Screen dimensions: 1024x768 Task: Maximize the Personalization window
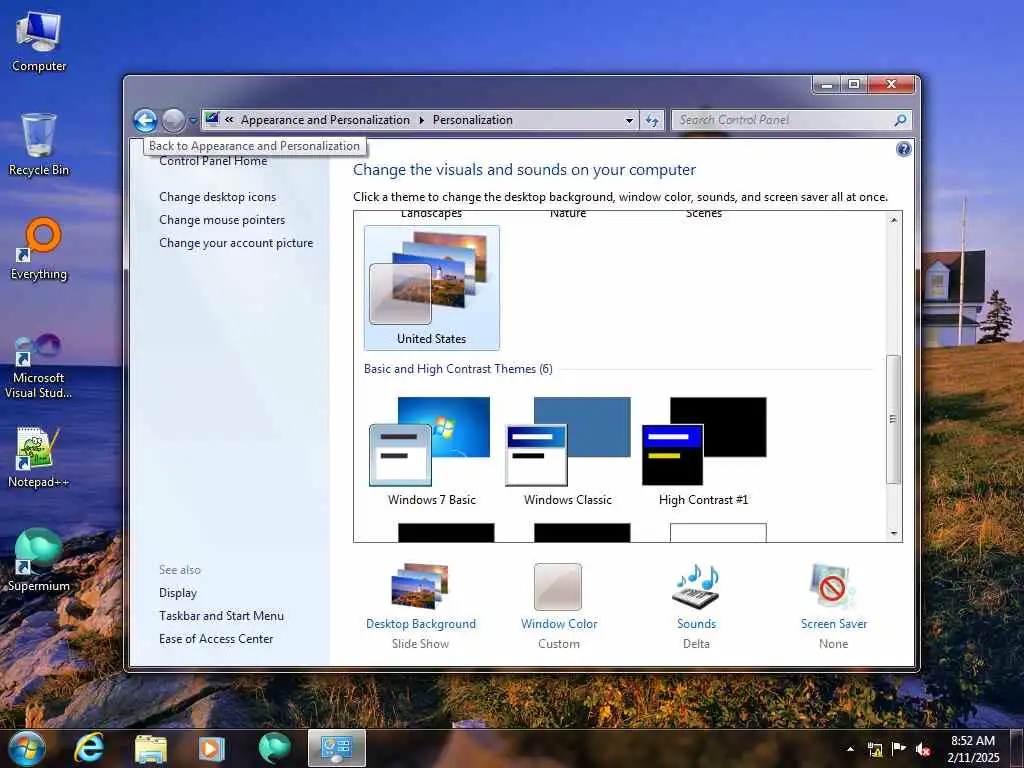click(x=854, y=84)
